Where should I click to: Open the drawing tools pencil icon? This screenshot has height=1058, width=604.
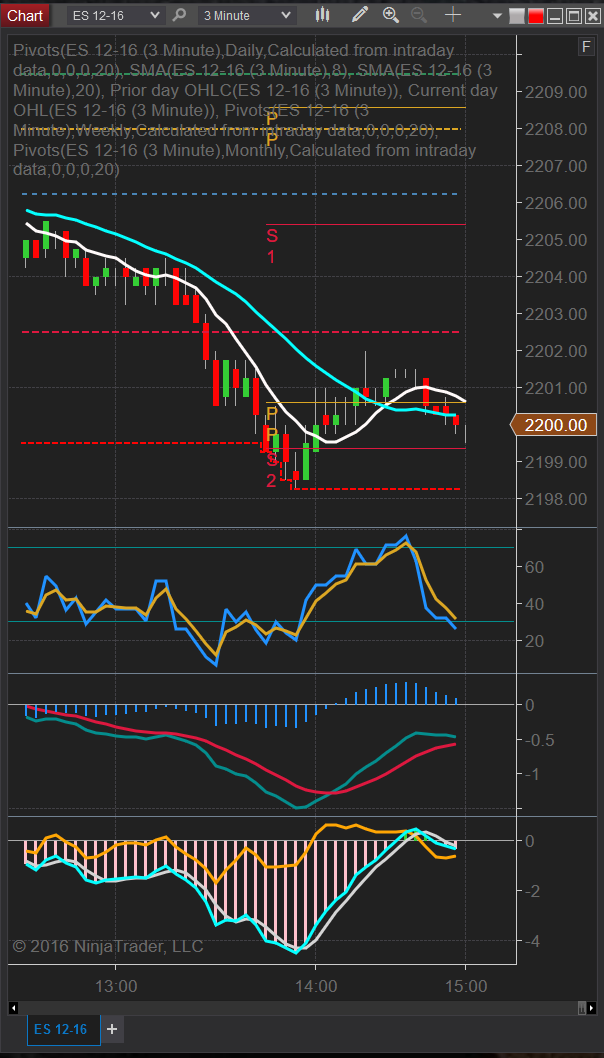[360, 14]
